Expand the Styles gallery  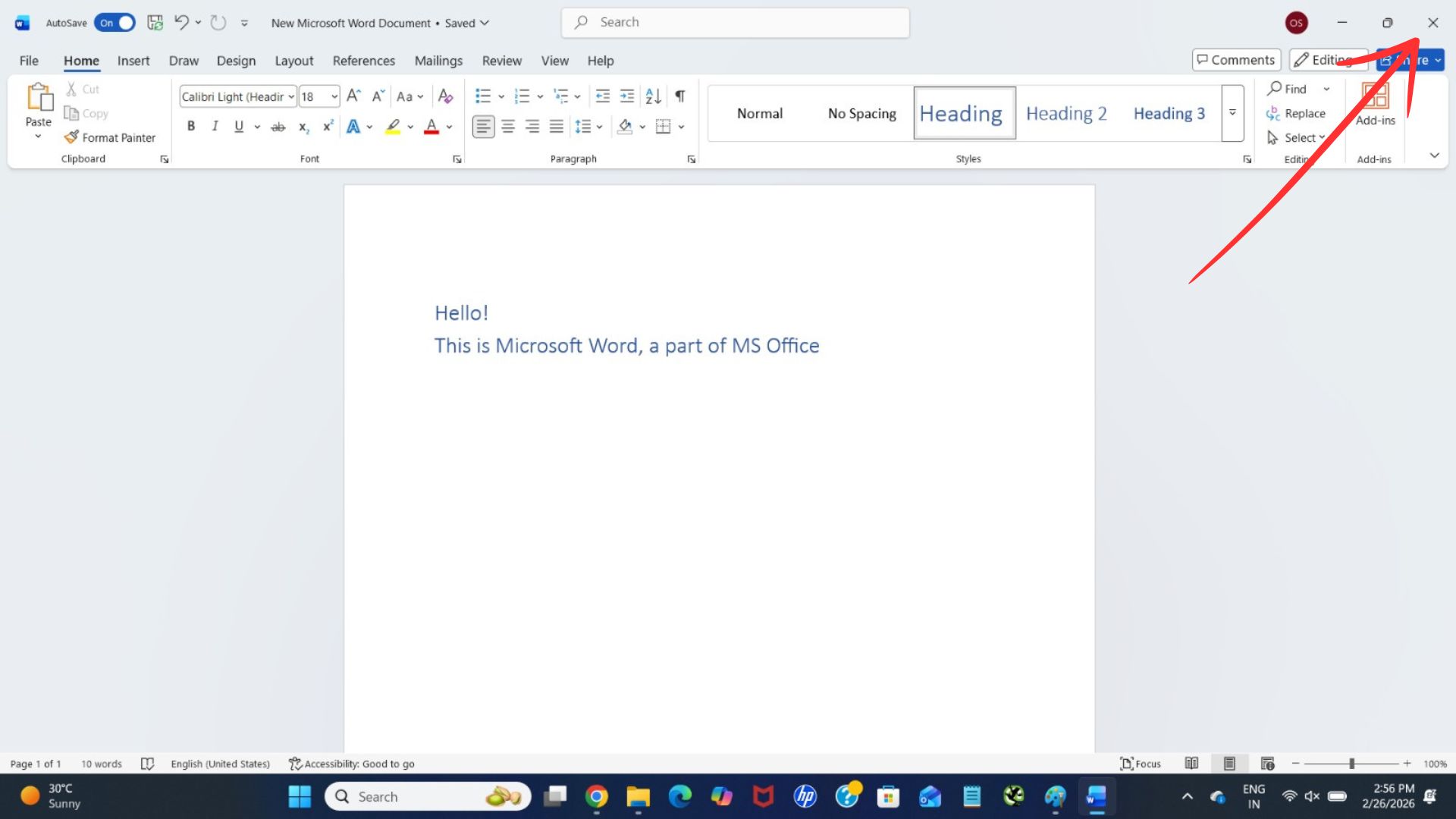(1232, 113)
